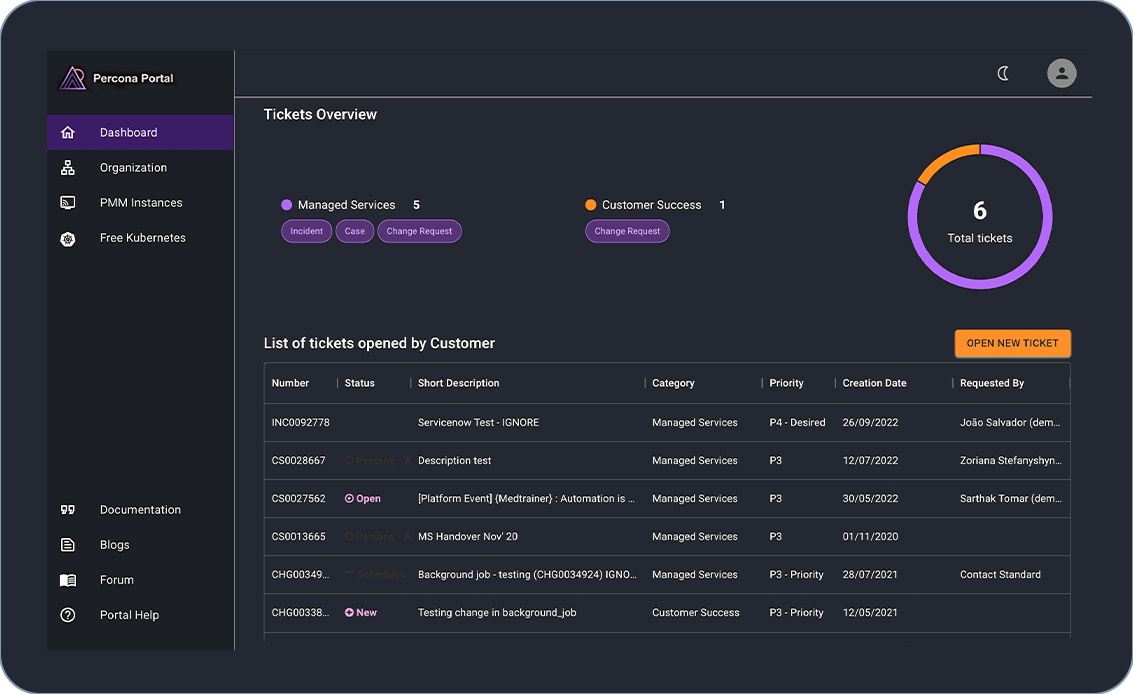Open Blogs using its page icon
The height and width of the screenshot is (694, 1133).
coord(68,545)
